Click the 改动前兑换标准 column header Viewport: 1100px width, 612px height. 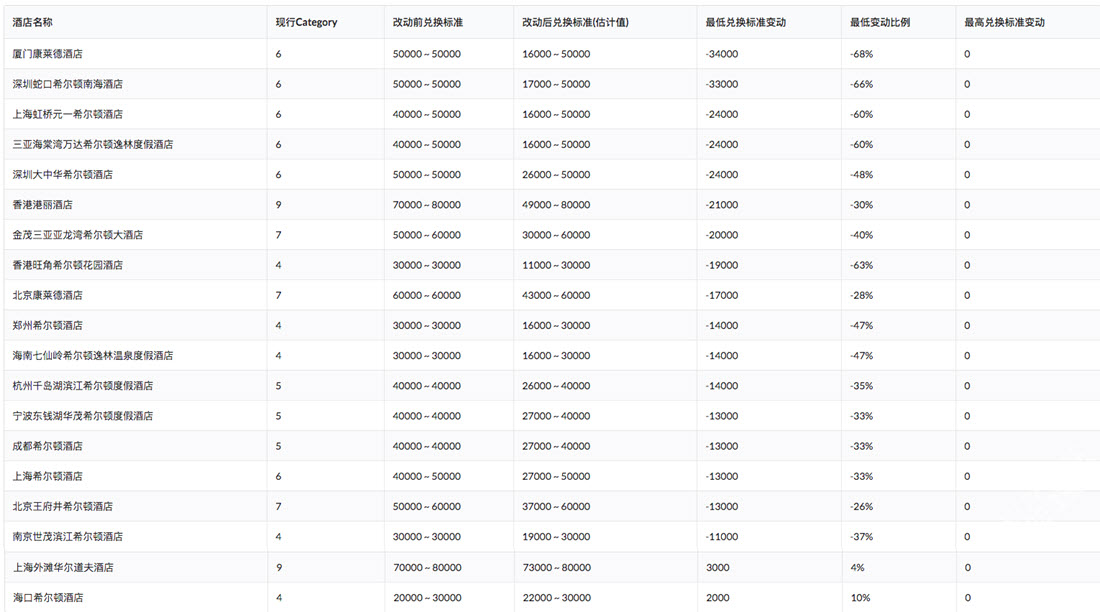[x=427, y=22]
